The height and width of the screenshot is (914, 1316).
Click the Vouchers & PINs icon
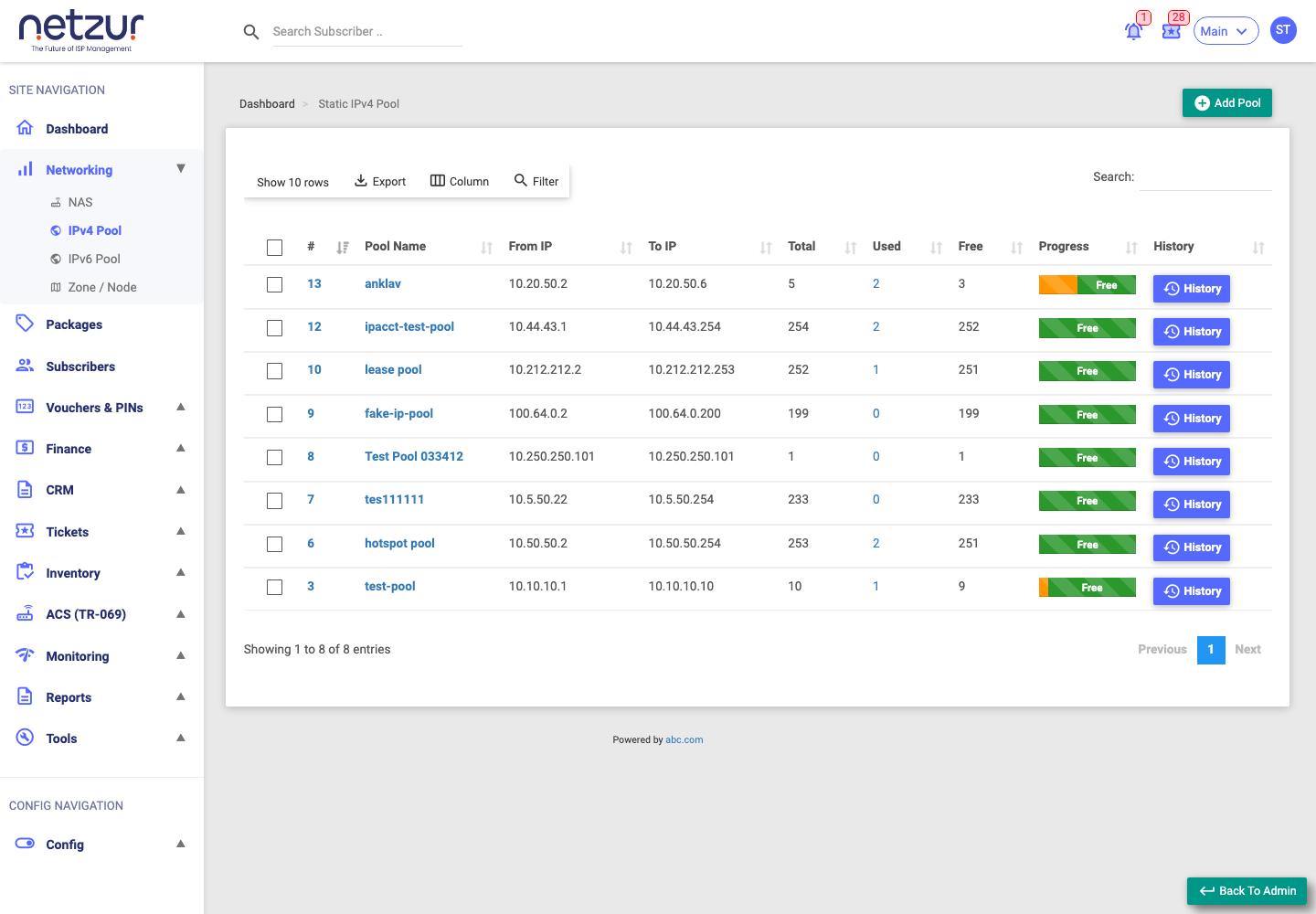pos(25,407)
